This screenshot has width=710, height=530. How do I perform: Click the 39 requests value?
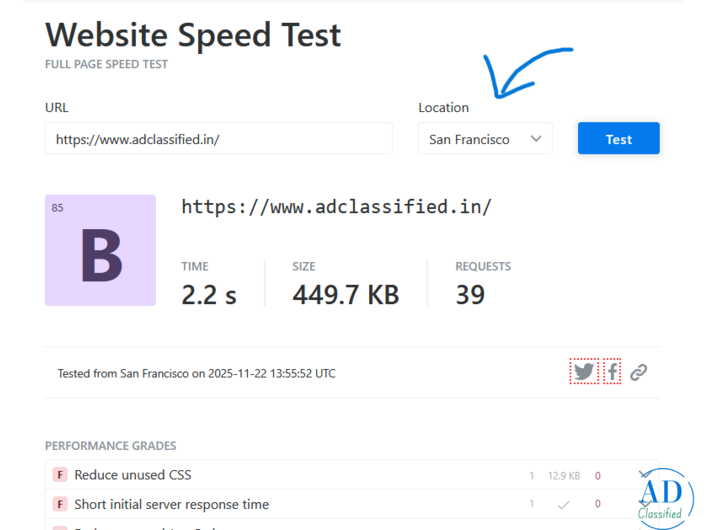pyautogui.click(x=470, y=295)
